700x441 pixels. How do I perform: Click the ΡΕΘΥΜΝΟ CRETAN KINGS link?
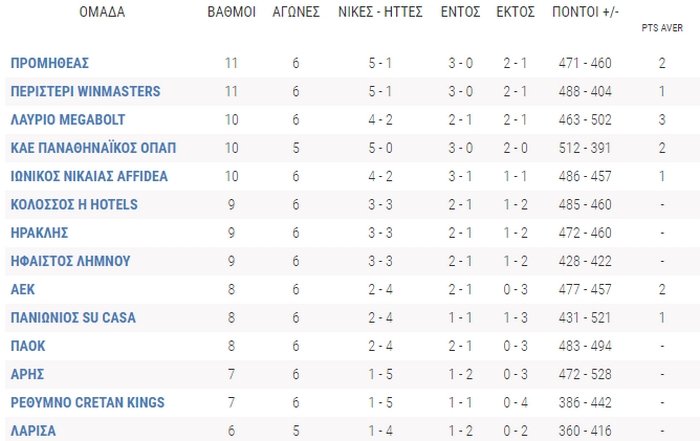[x=88, y=402]
